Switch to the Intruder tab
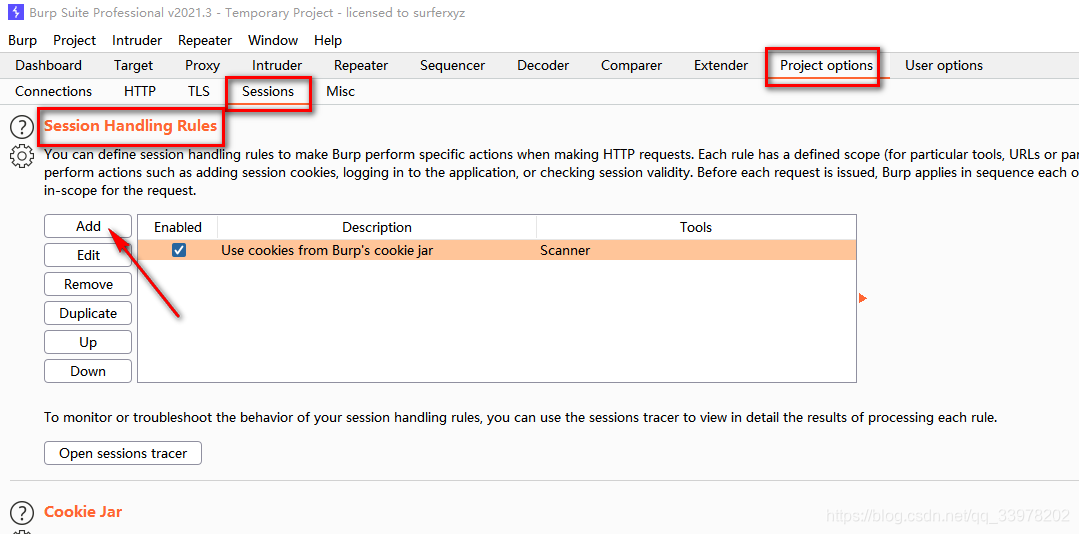 pos(277,65)
